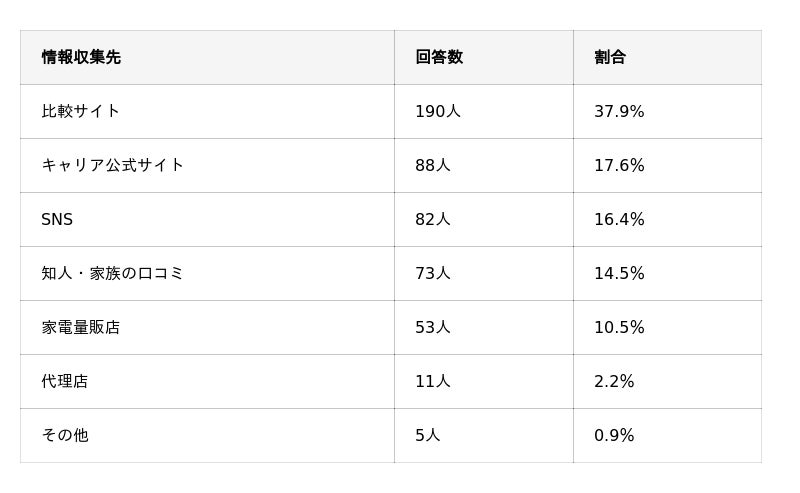Screen dimensions: 800x493
Task: Click the 回答数 column header
Action: pos(439,57)
